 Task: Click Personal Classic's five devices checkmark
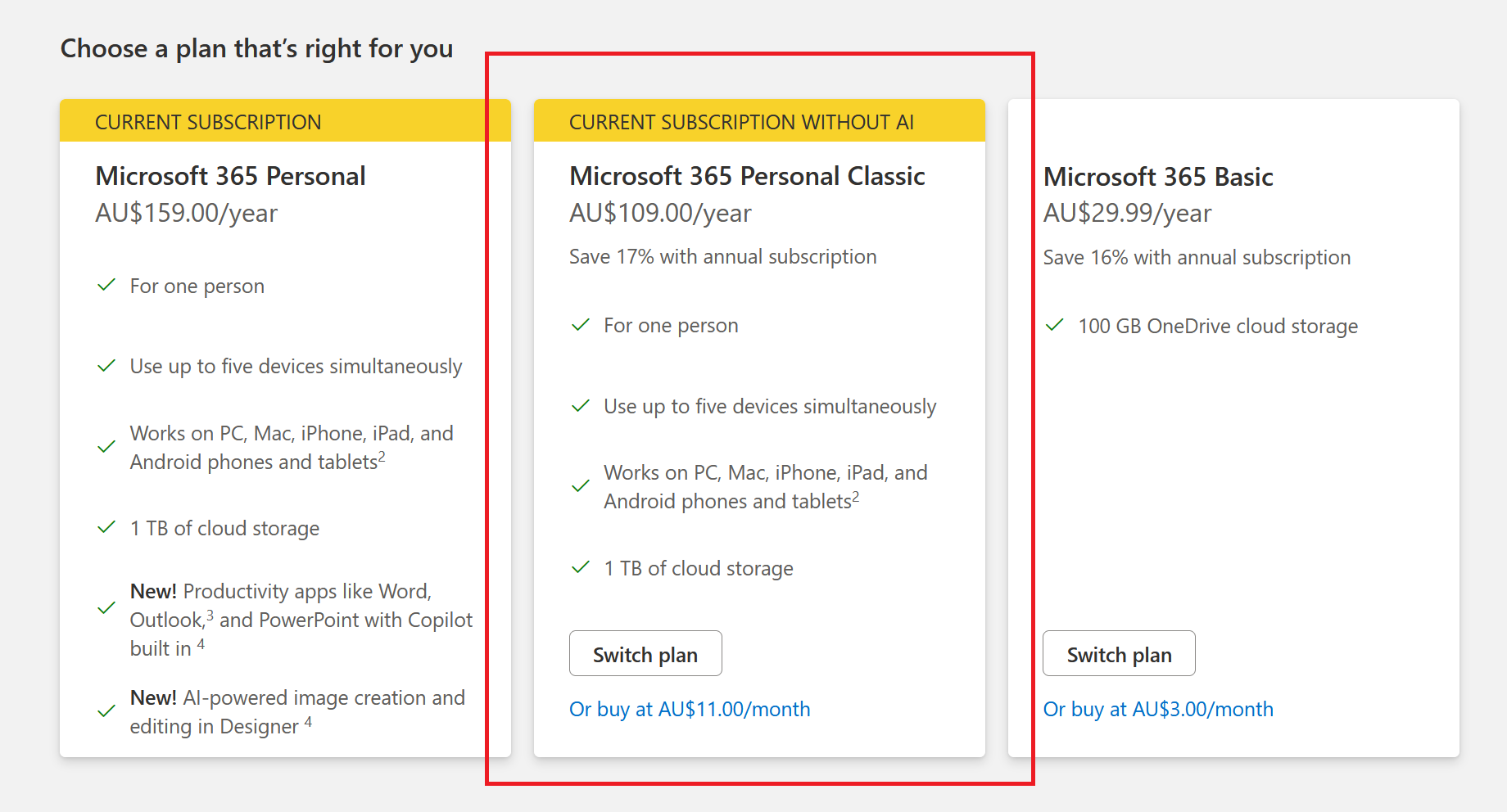[581, 407]
